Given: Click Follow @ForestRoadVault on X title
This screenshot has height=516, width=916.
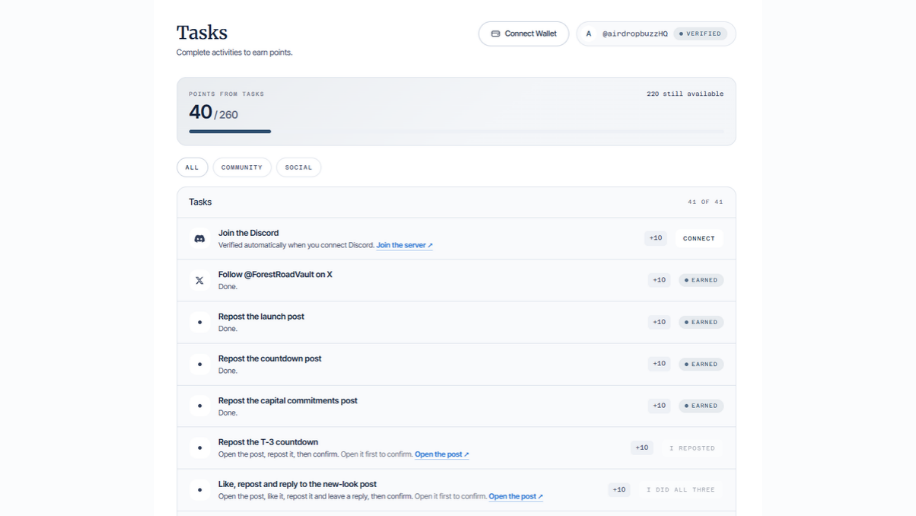Looking at the screenshot, I should point(275,275).
